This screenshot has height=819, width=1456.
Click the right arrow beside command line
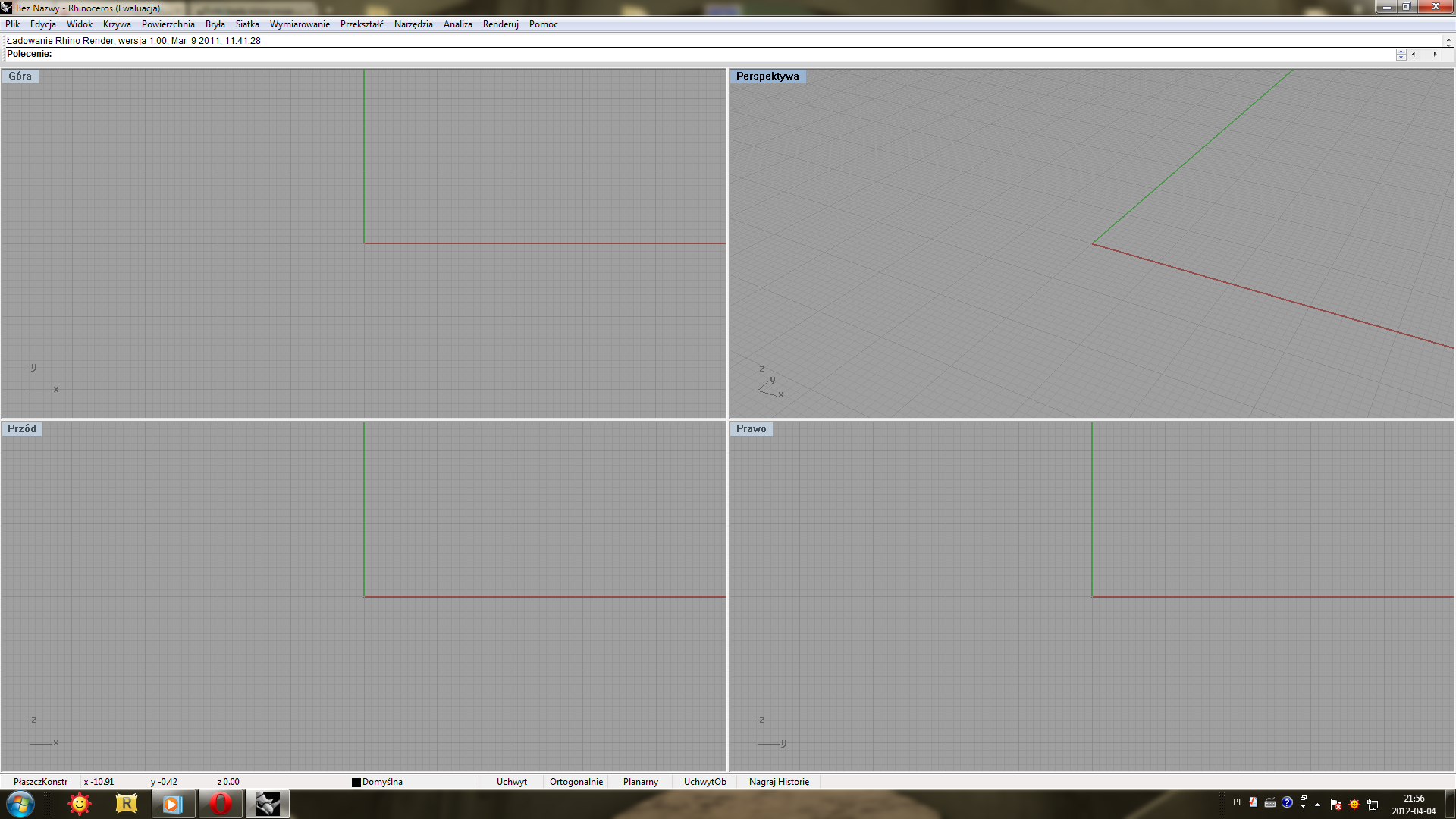pos(1435,54)
